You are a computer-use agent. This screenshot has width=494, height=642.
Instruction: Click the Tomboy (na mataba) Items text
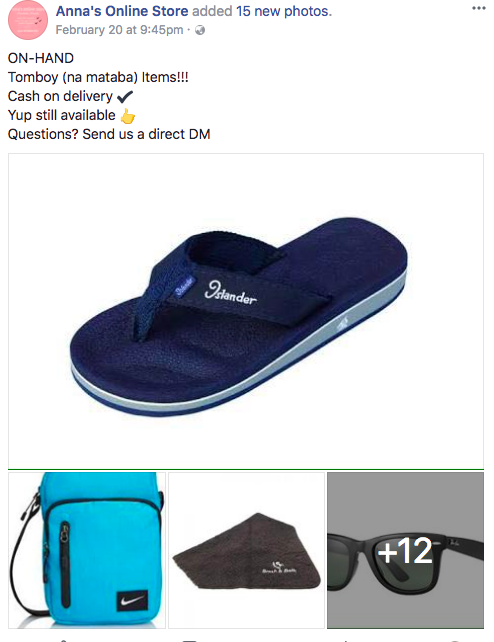98,77
